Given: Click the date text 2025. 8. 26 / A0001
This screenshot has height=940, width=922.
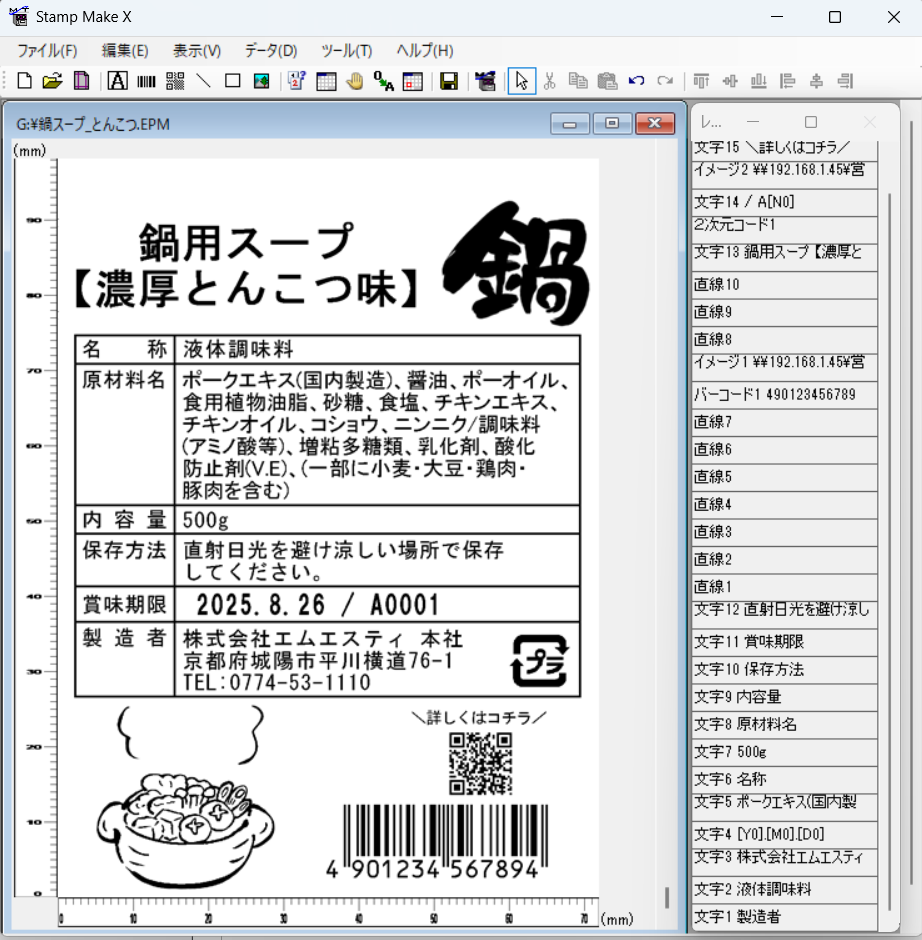Looking at the screenshot, I should 318,605.
